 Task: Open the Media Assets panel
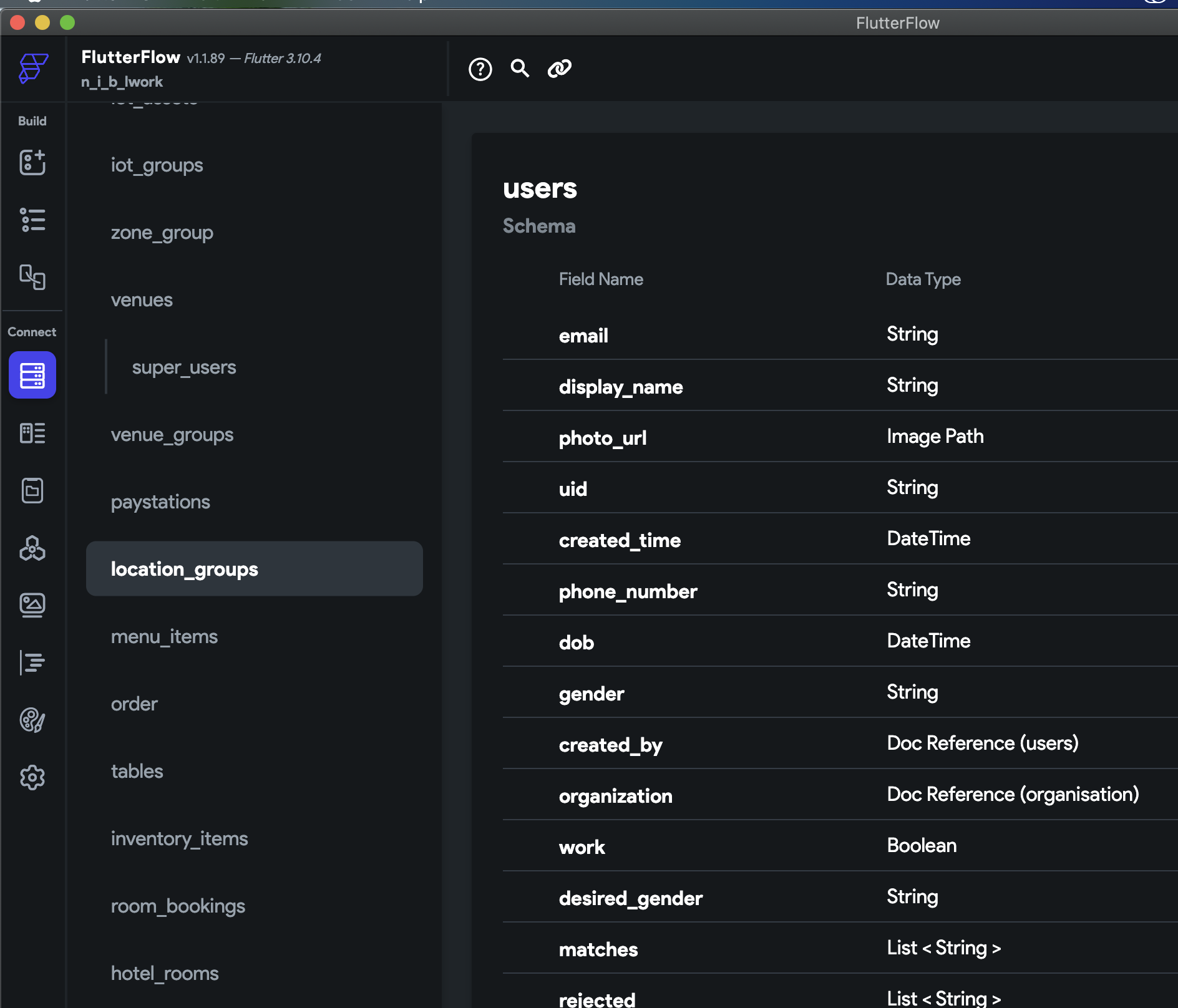tap(32, 604)
